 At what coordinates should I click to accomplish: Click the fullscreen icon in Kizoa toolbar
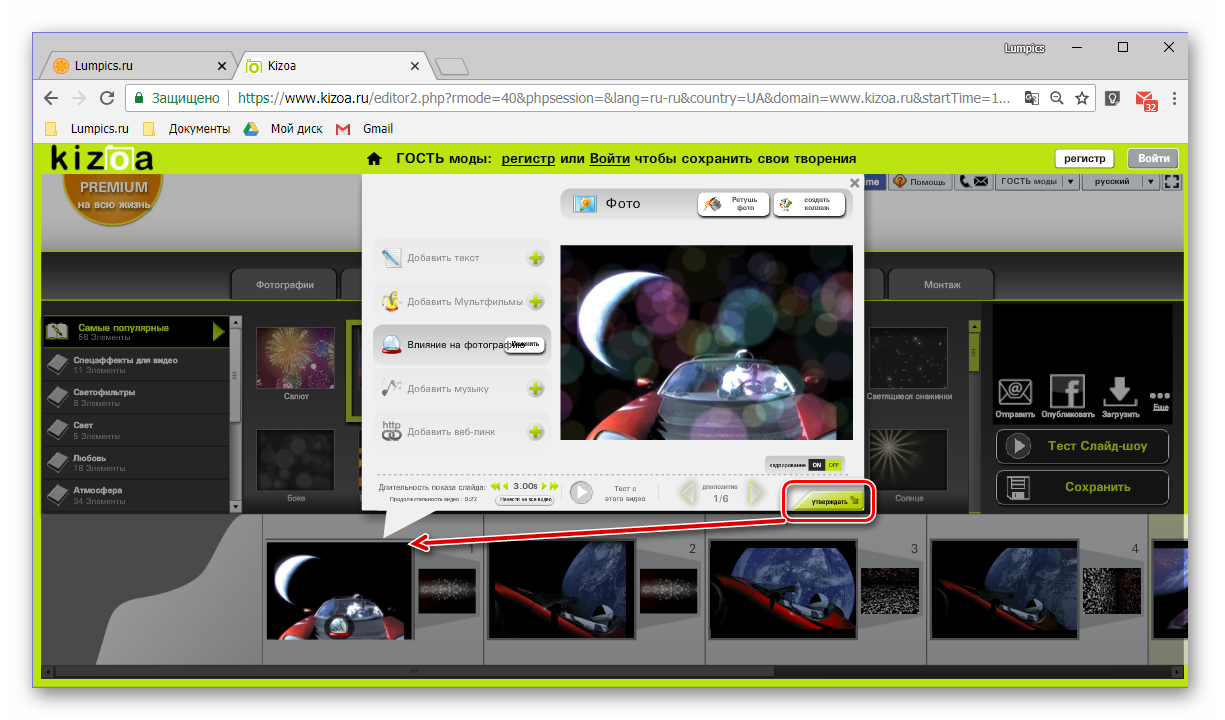coord(1172,182)
